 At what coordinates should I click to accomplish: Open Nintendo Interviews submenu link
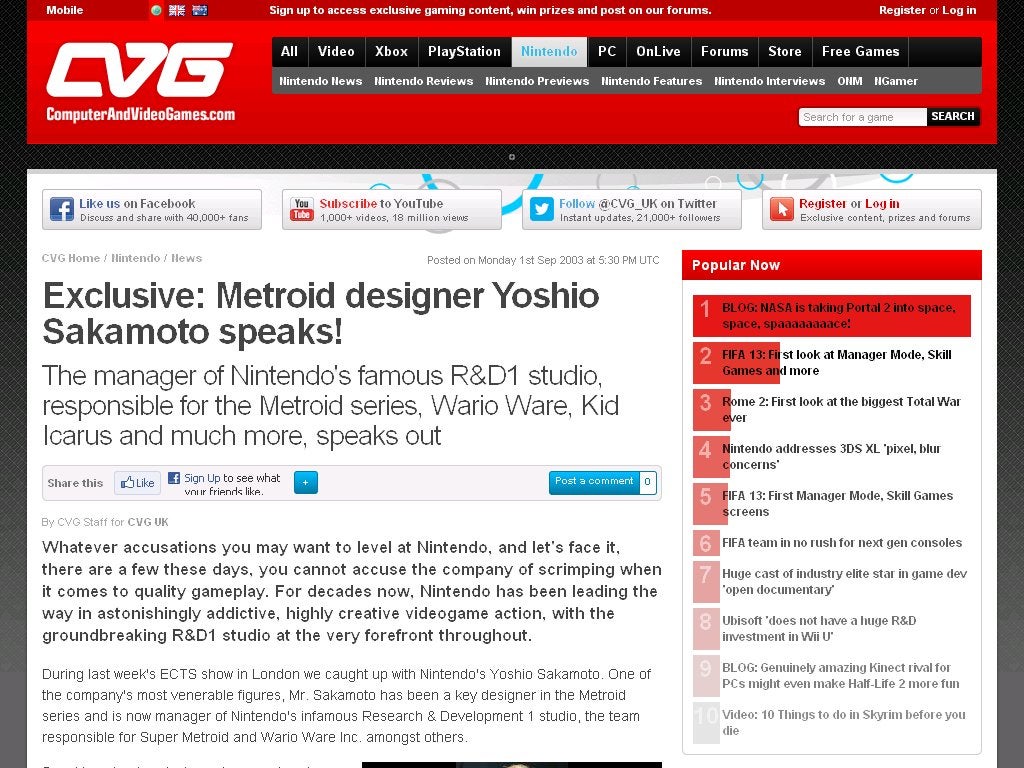click(x=769, y=81)
